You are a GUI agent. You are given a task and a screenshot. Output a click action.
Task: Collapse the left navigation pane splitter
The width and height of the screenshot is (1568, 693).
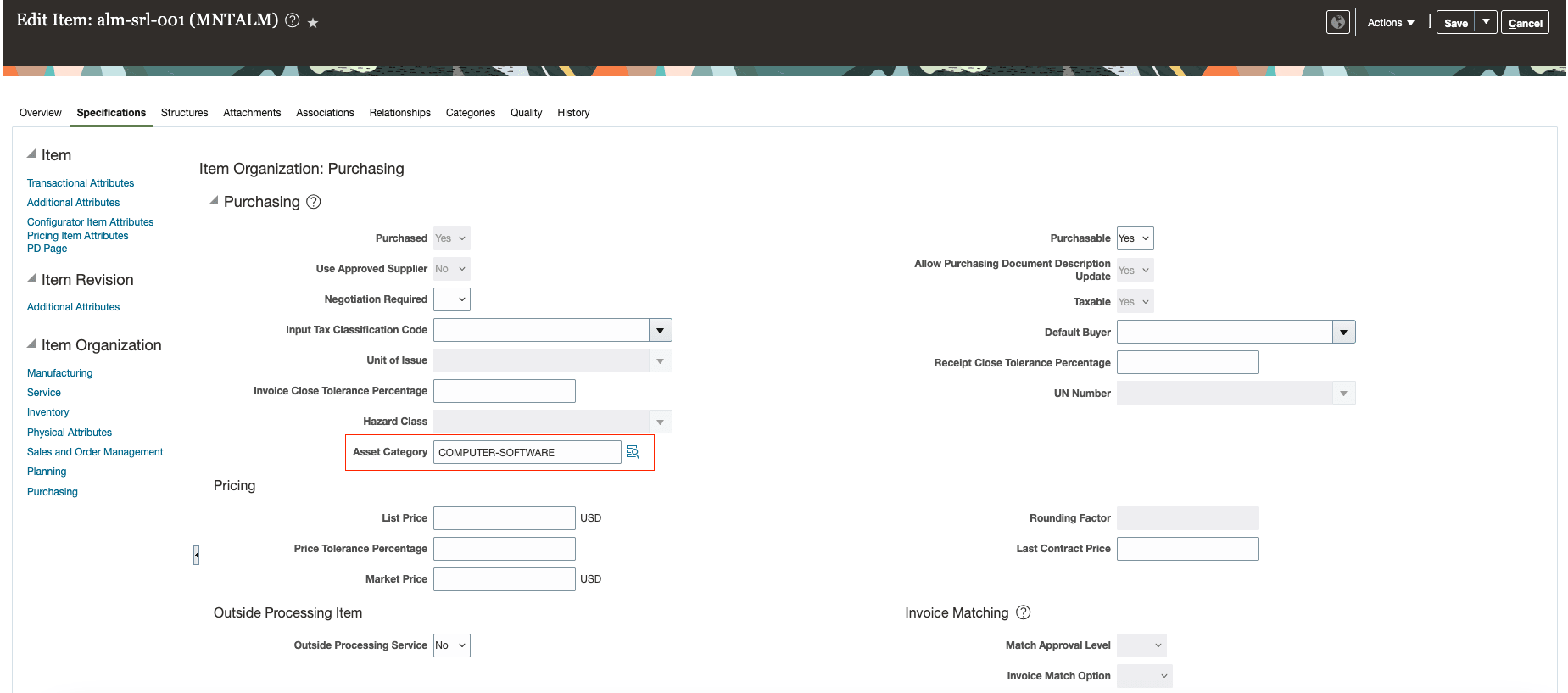pyautogui.click(x=196, y=555)
